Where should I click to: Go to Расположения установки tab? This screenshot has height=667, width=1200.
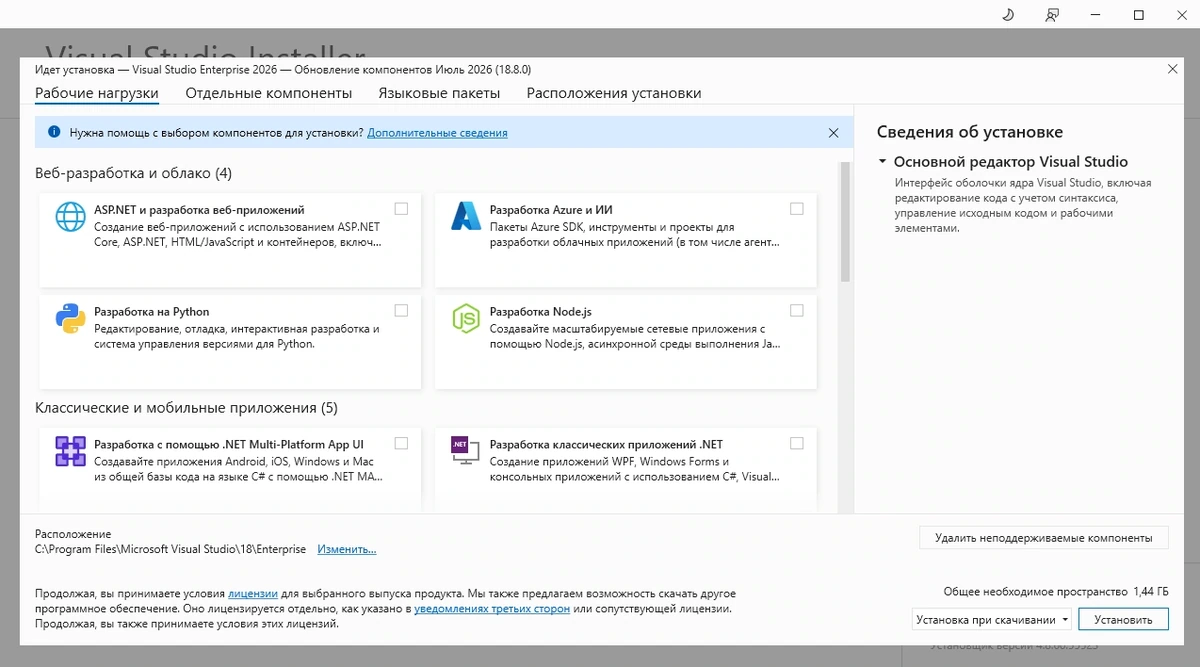click(x=614, y=93)
